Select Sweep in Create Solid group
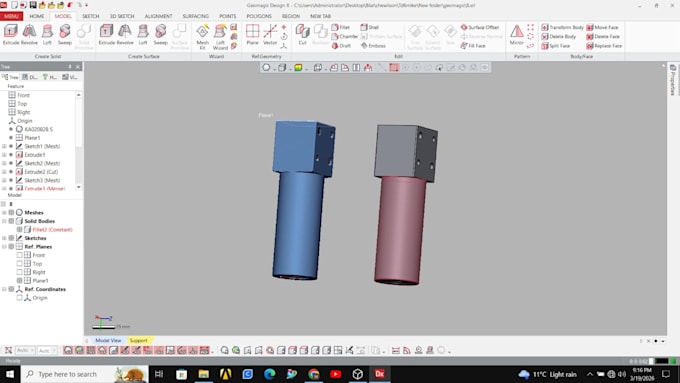680x383 pixels. click(65, 34)
